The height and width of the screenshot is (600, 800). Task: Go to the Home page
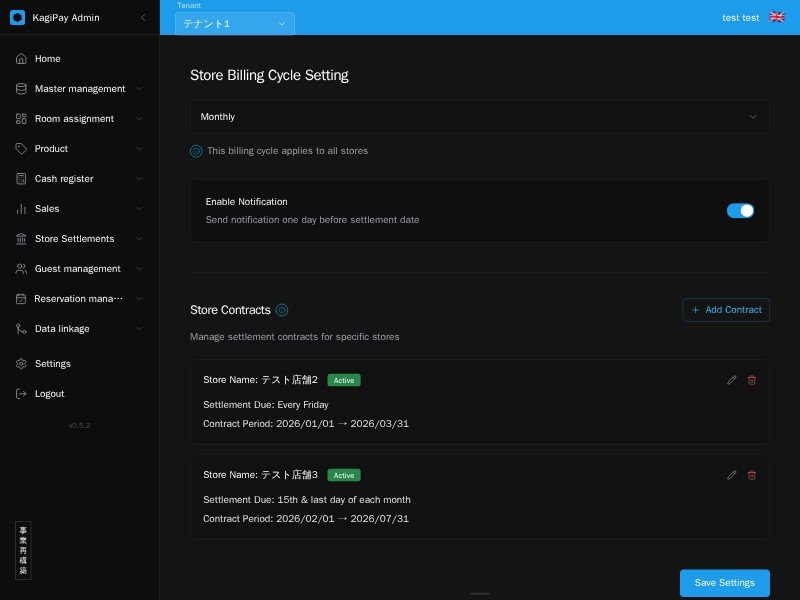[x=47, y=59]
